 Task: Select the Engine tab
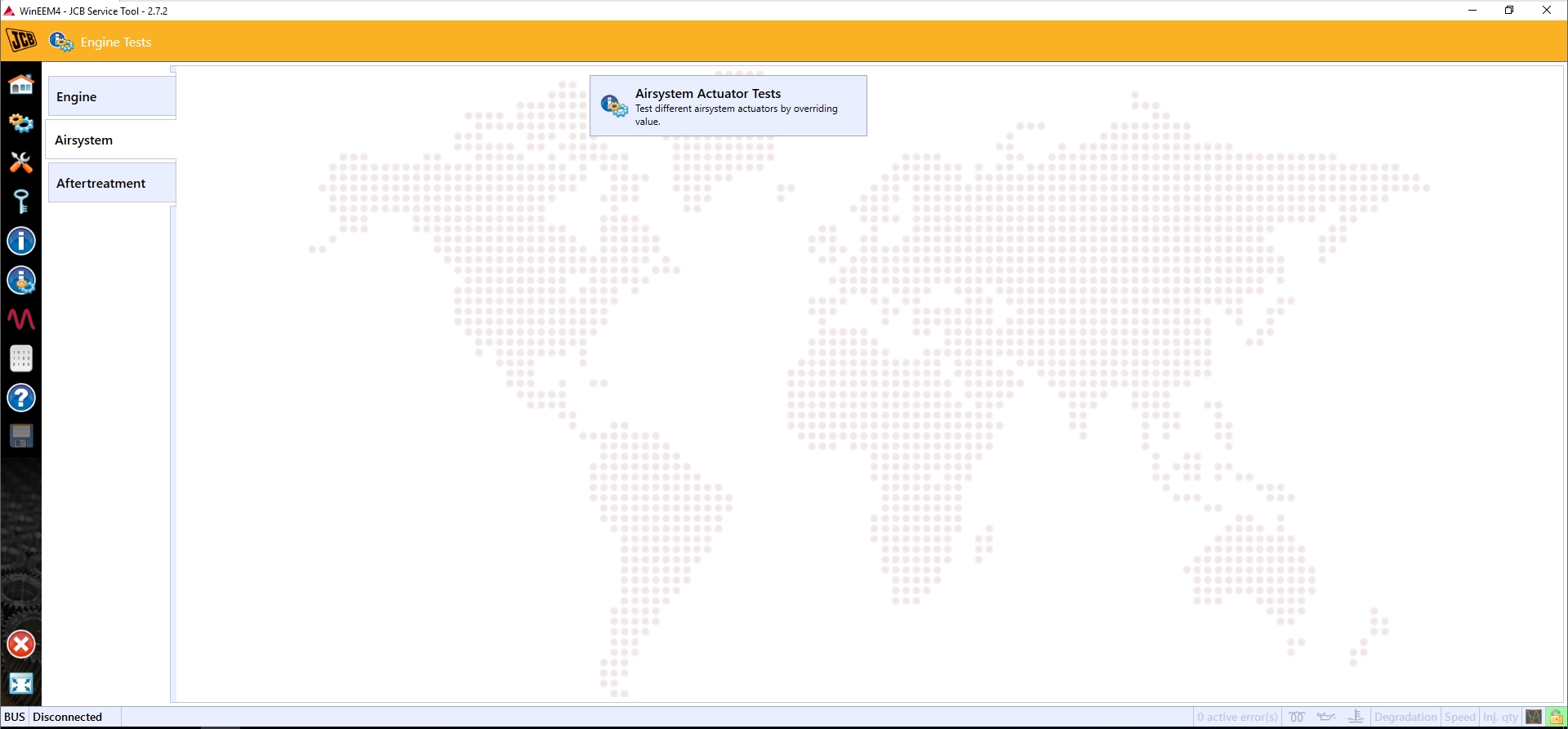coord(112,96)
